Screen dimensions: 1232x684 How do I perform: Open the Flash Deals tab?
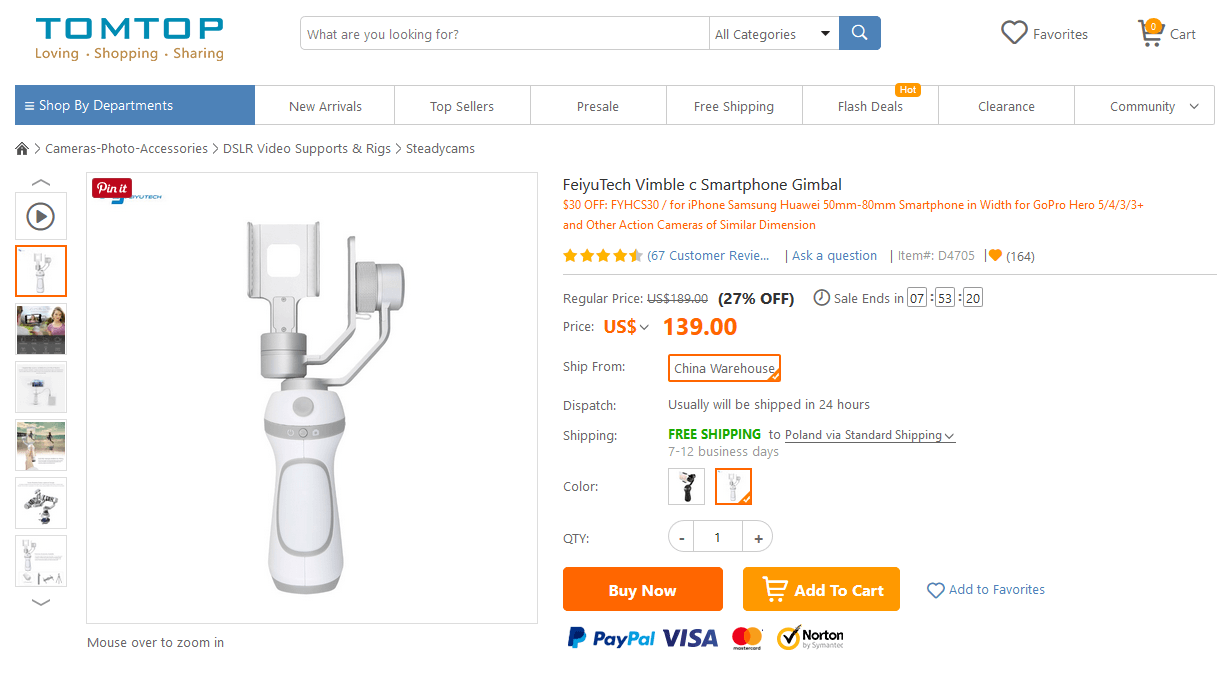tap(870, 105)
